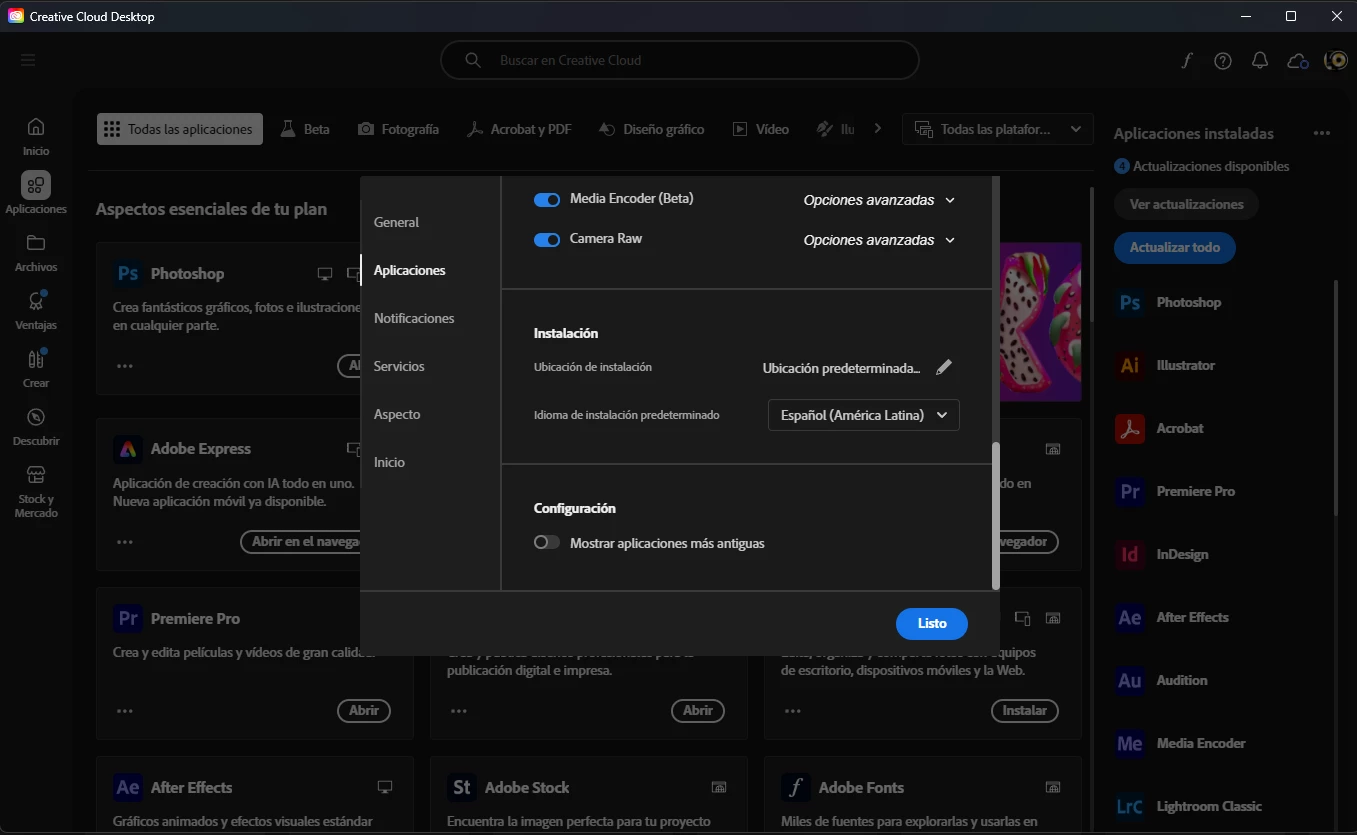Screen dimensions: 1357x835
Task: Open General preferences tab
Action: click(397, 222)
